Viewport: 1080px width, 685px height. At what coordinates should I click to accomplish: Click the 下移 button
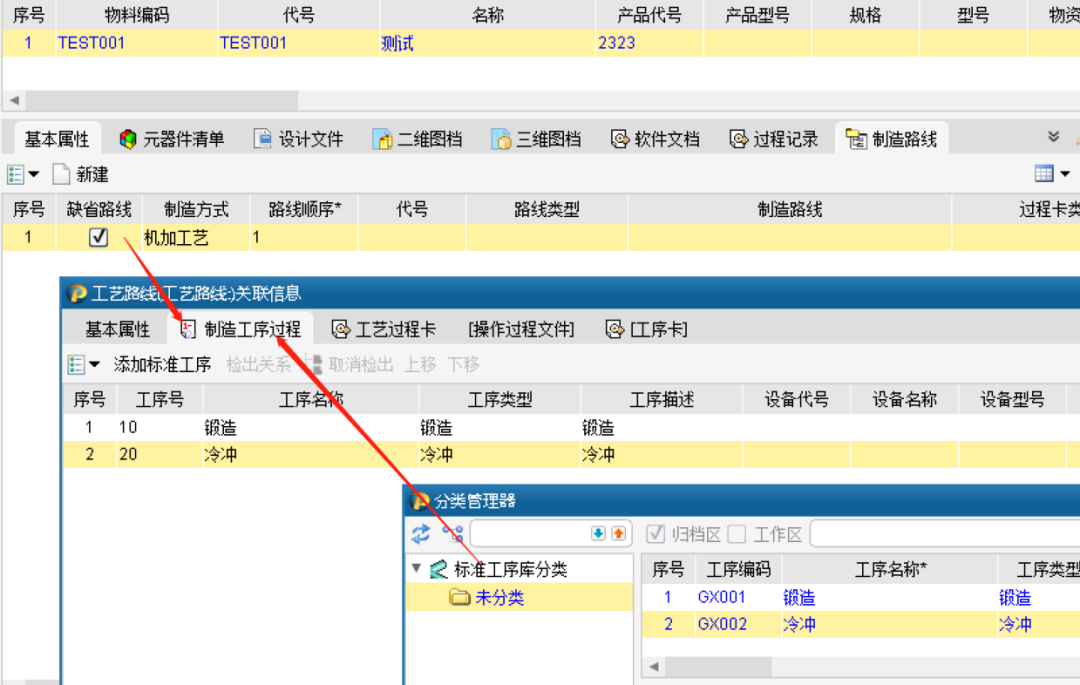[464, 364]
